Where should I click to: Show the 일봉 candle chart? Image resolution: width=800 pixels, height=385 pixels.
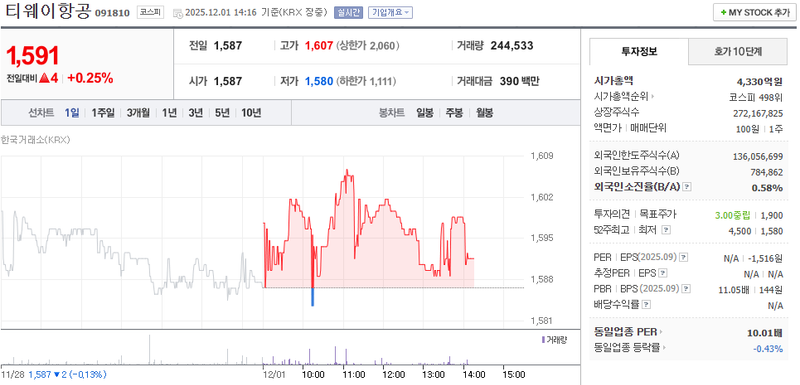point(424,113)
